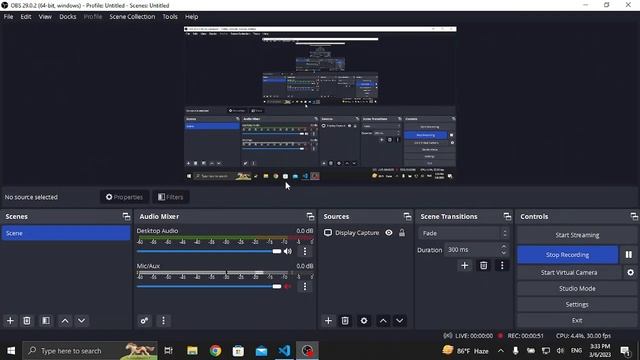Add a new scene with plus icon
640x360 pixels.
click(10, 321)
